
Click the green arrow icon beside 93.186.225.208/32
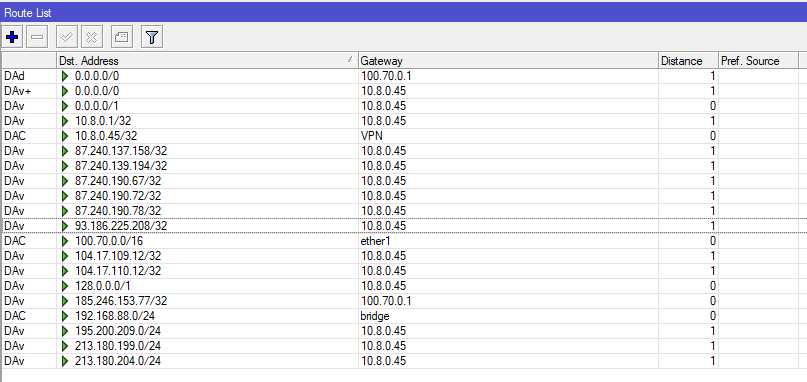click(65, 225)
